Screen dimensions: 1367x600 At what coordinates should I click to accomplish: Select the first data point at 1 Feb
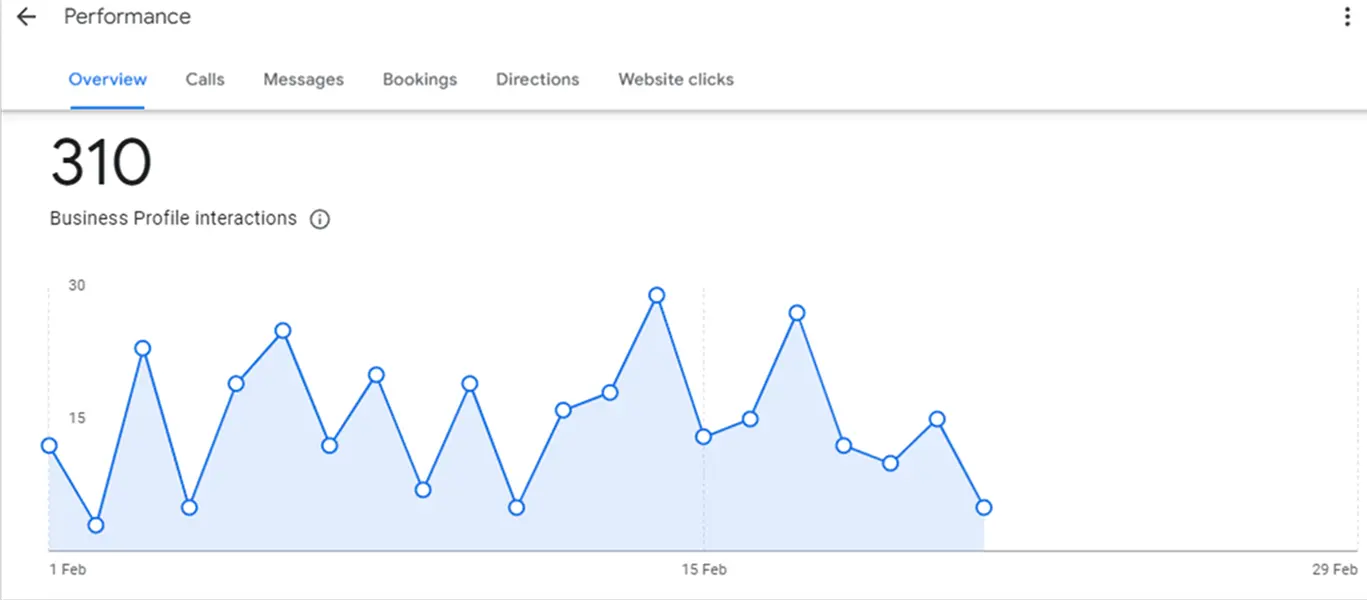(49, 445)
